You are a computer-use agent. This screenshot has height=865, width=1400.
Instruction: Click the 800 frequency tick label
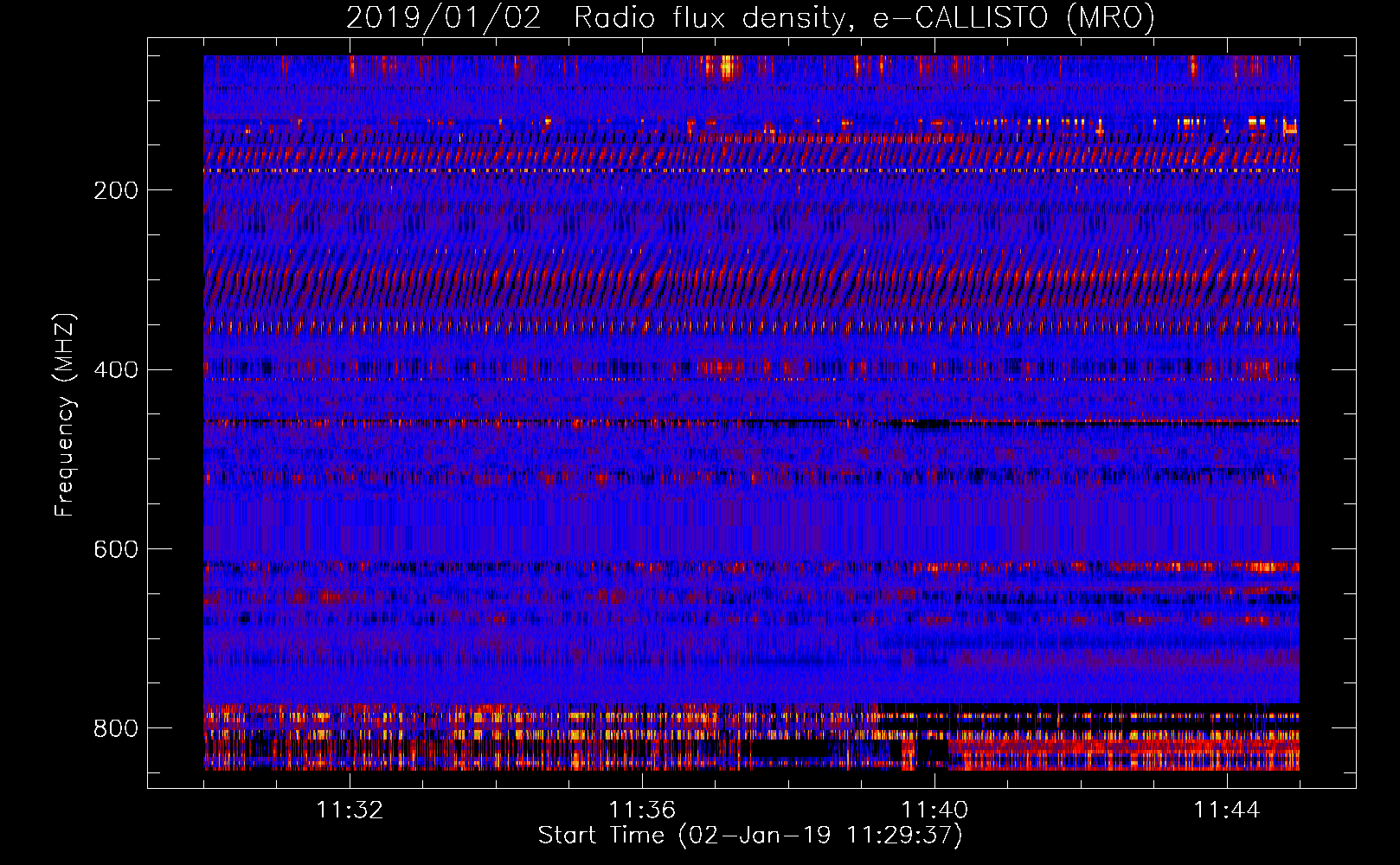click(115, 728)
